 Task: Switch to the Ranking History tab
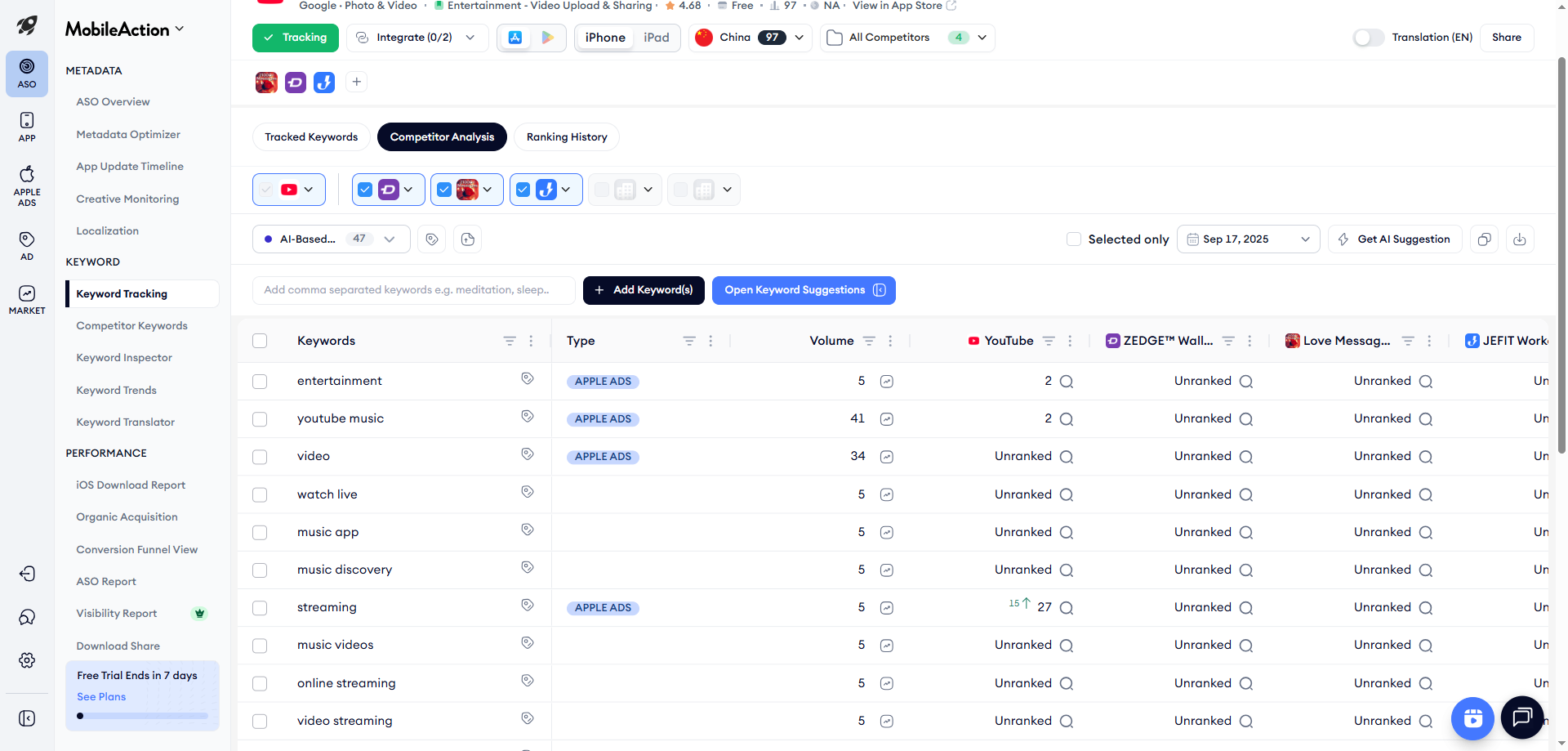(x=566, y=137)
